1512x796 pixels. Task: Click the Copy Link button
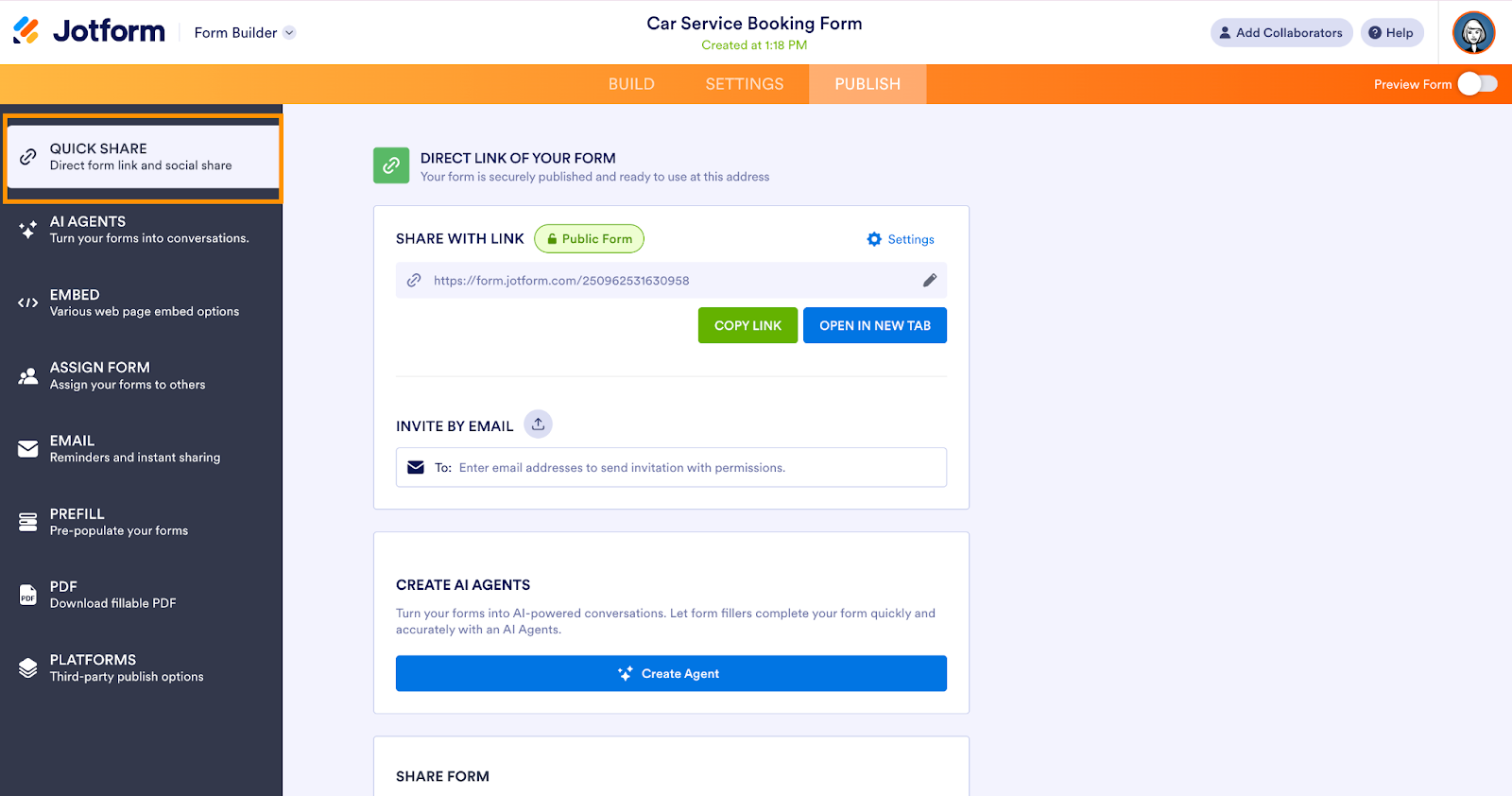pyautogui.click(x=747, y=325)
